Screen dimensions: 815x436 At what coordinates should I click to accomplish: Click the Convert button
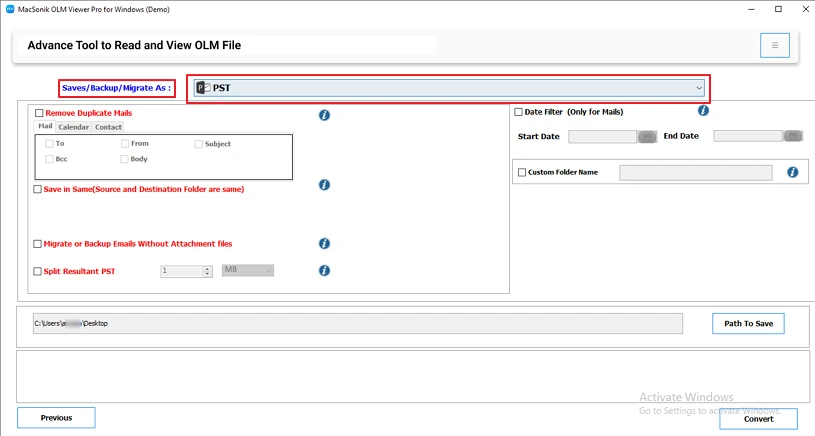pyautogui.click(x=758, y=419)
